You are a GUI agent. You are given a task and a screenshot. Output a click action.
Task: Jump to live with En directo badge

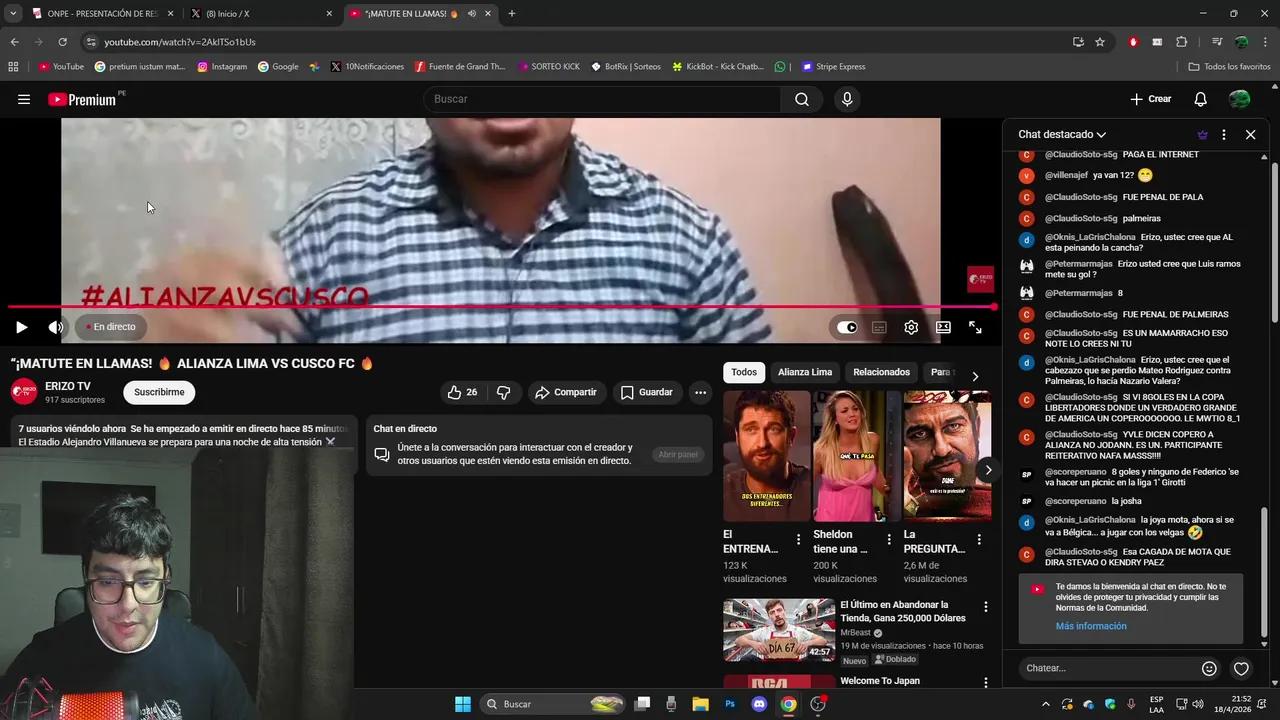110,327
